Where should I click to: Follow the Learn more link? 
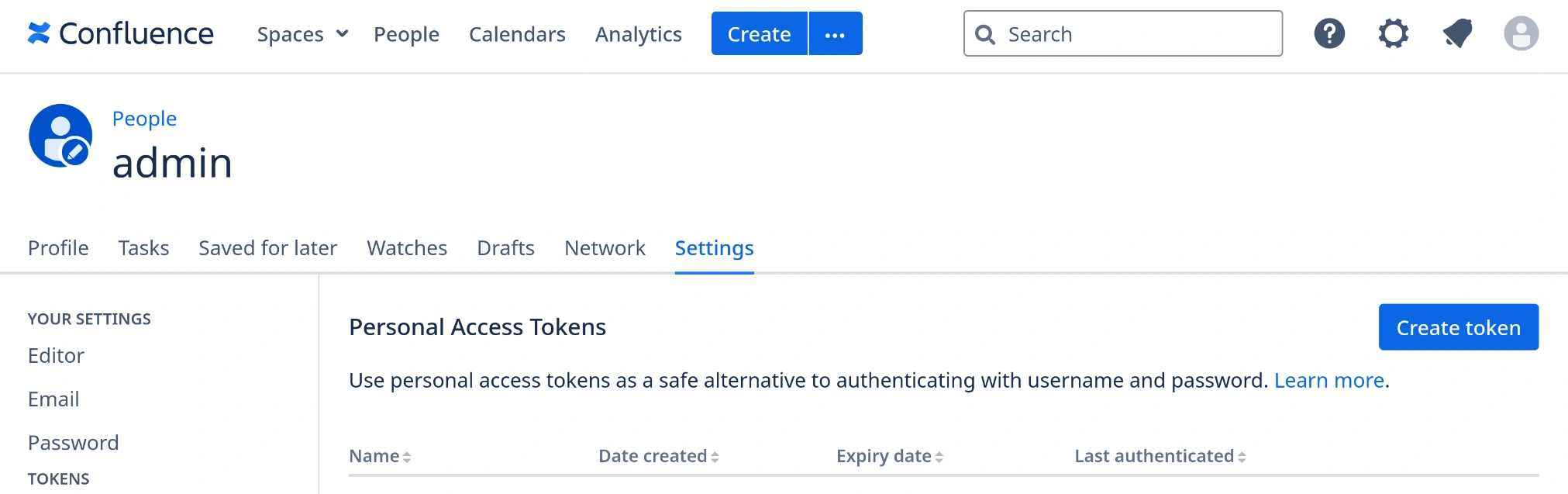coord(1328,381)
